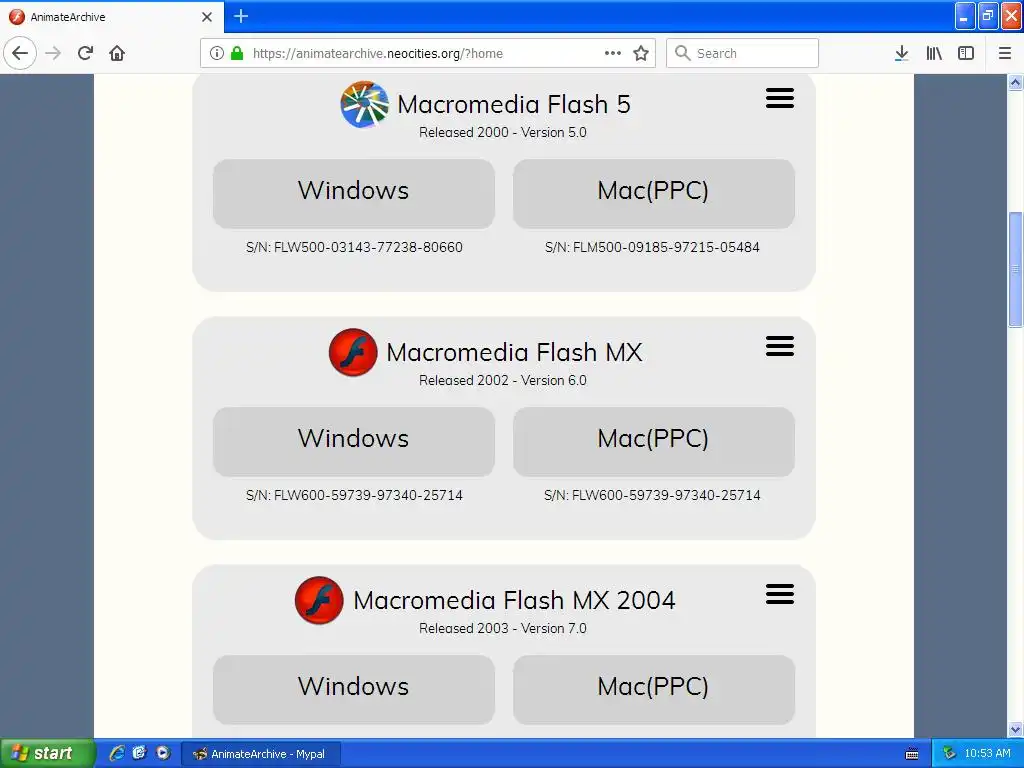Screen dimensions: 1024x768
Task: Download Flash 5 for Mac(PPC)
Action: [654, 194]
